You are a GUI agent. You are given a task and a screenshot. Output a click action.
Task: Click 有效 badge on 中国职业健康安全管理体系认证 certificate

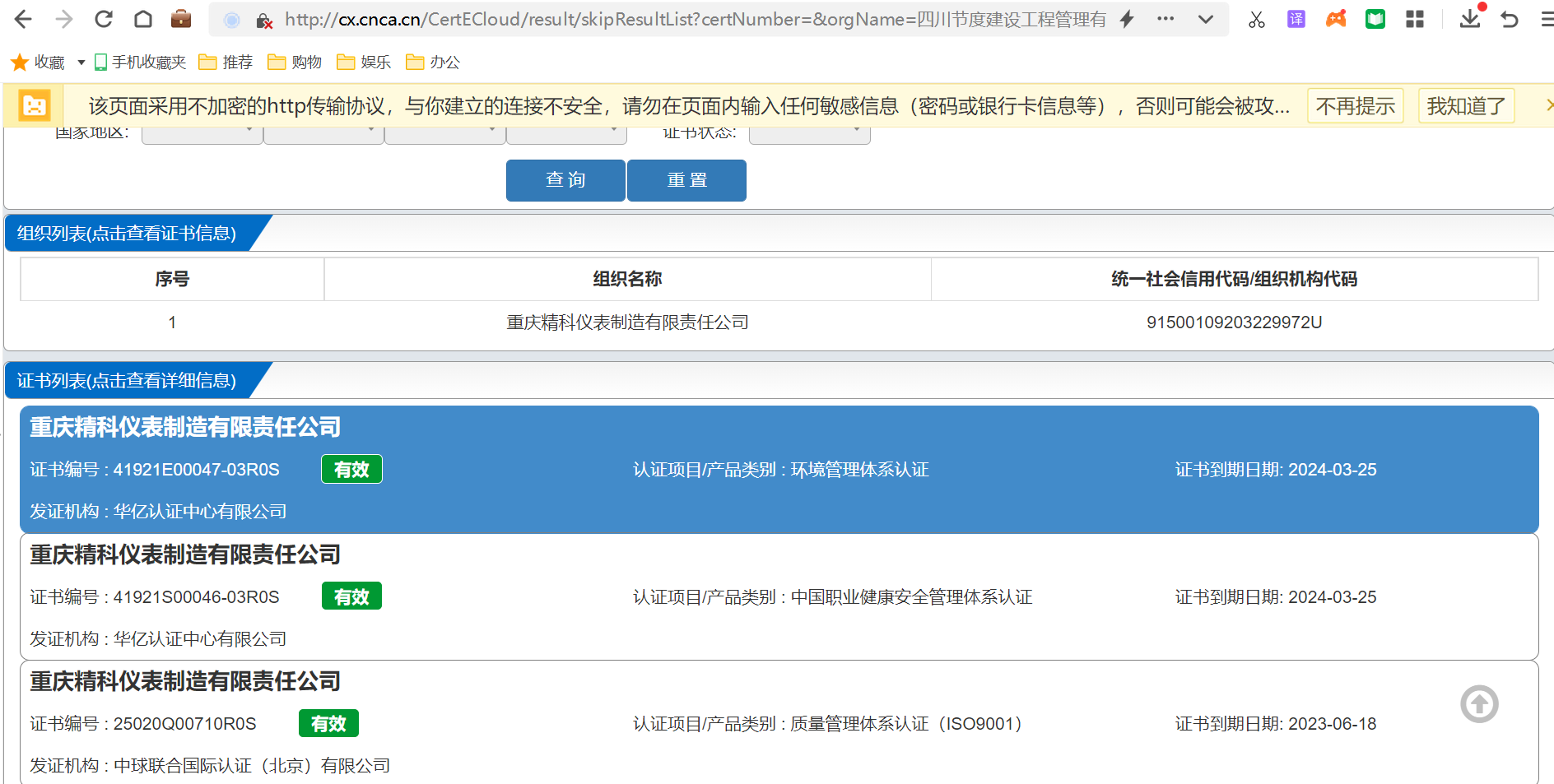pyautogui.click(x=351, y=596)
